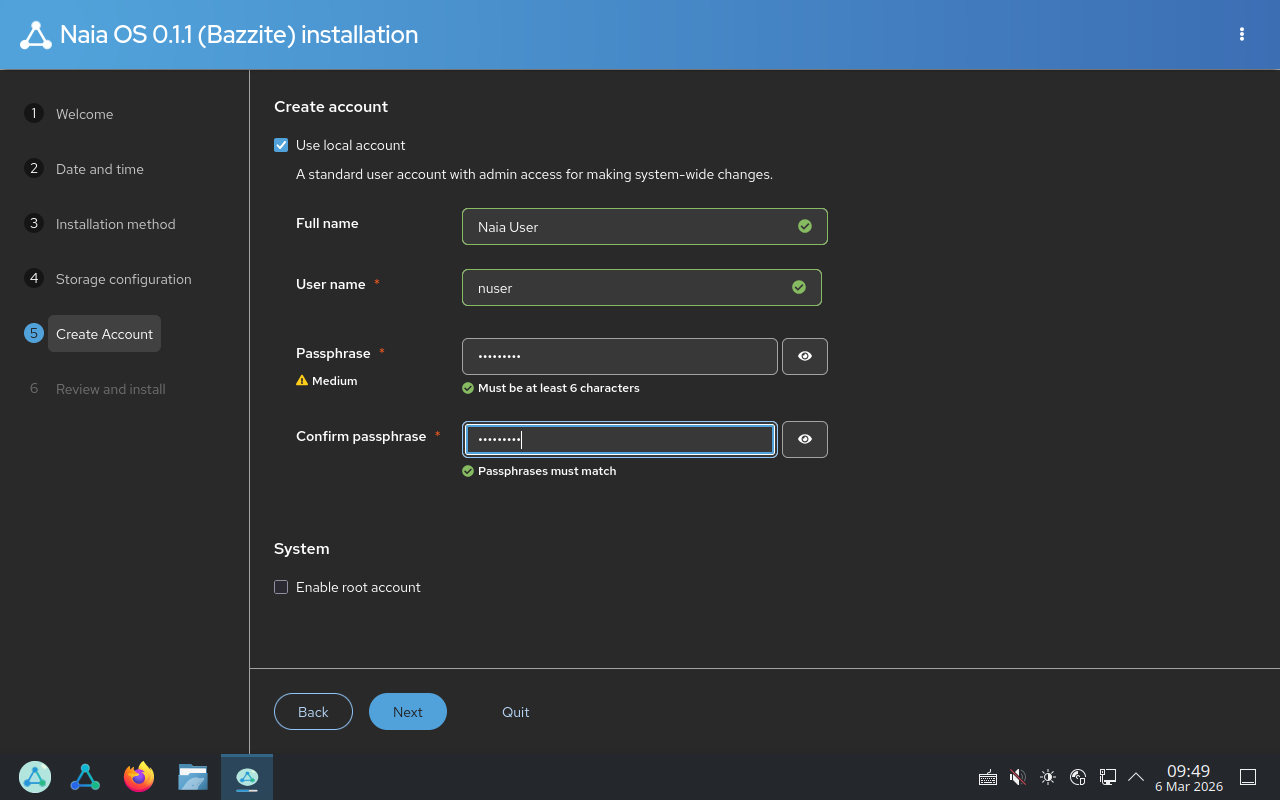Show confirm passphrase using its eye icon

click(x=804, y=440)
